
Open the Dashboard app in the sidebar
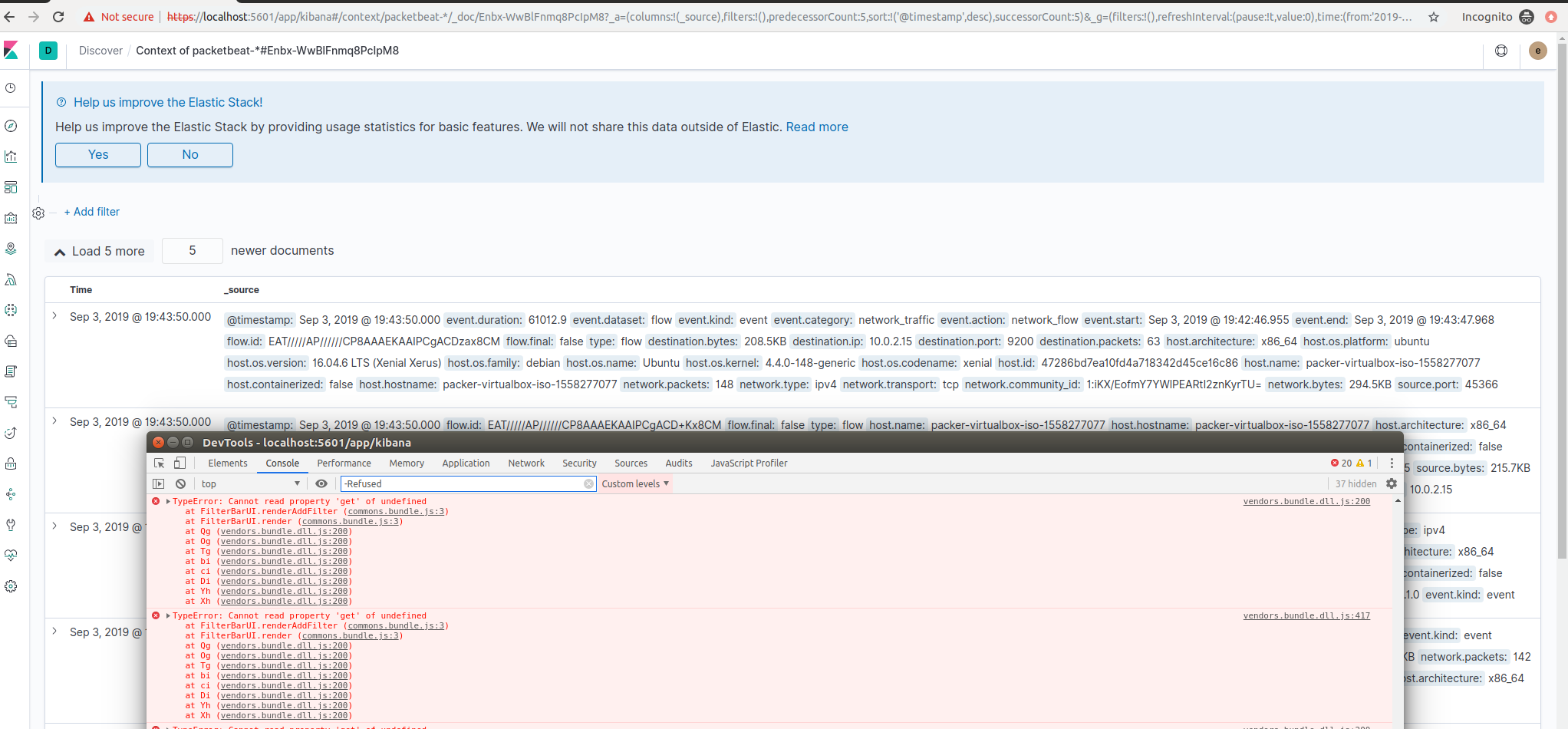tap(12, 187)
